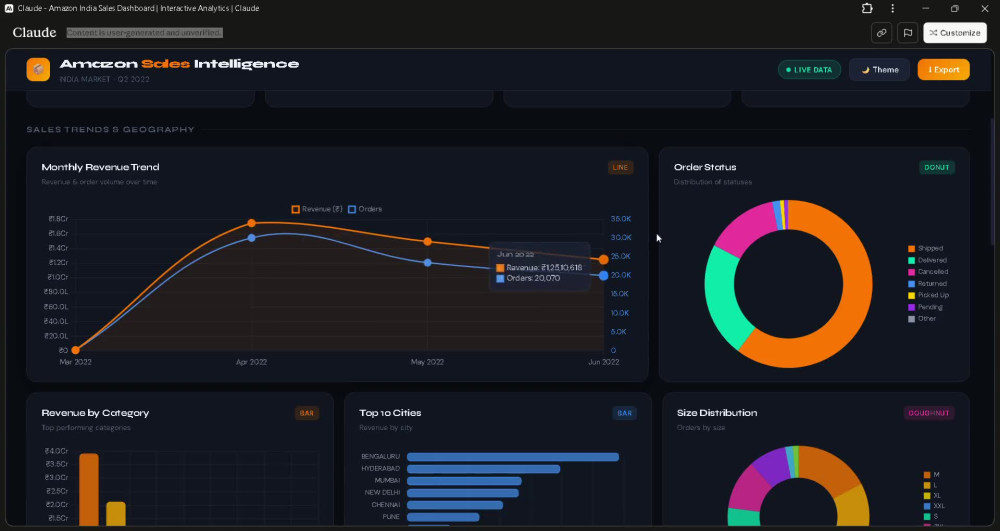Click the DONUT chart type badge
Screen dimensions: 1000x531
pos(937,168)
